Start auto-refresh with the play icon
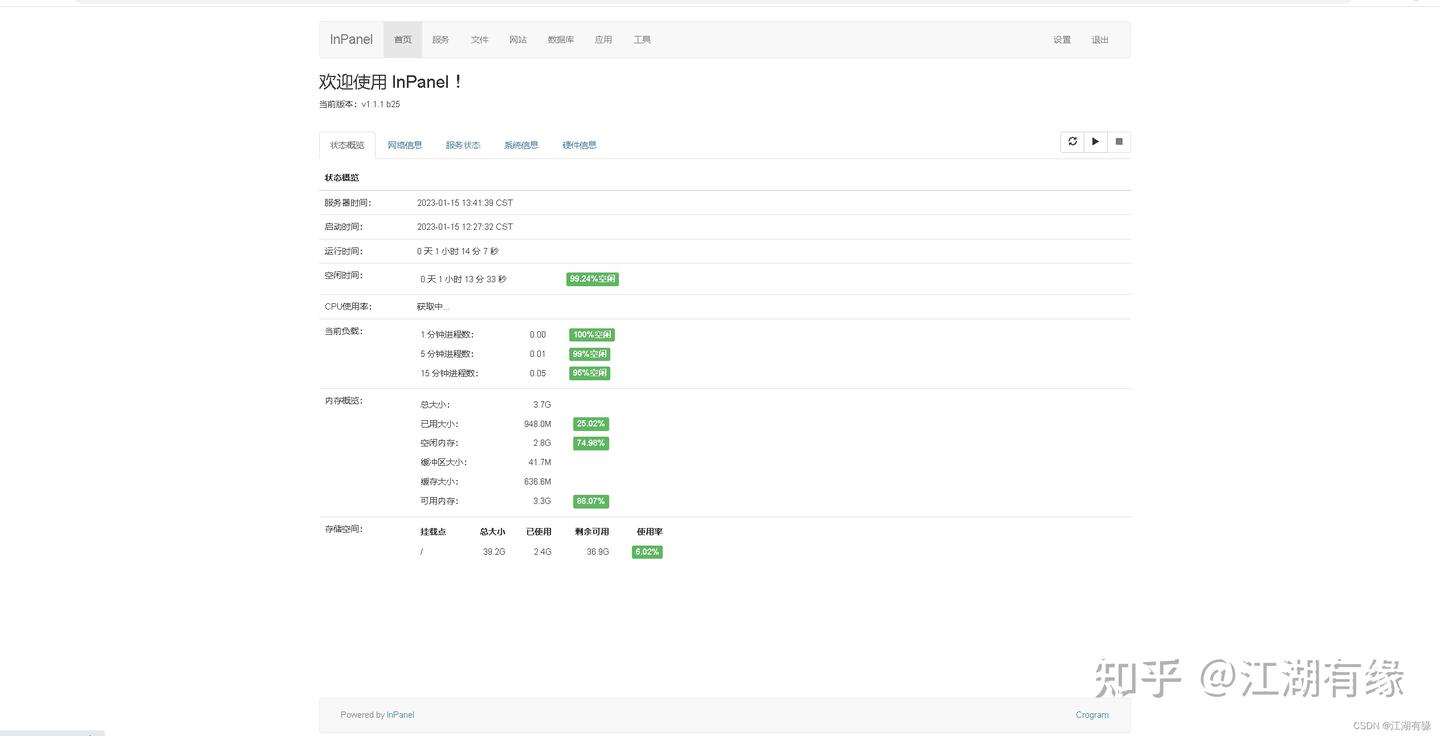Image resolution: width=1440 pixels, height=736 pixels. pos(1096,142)
